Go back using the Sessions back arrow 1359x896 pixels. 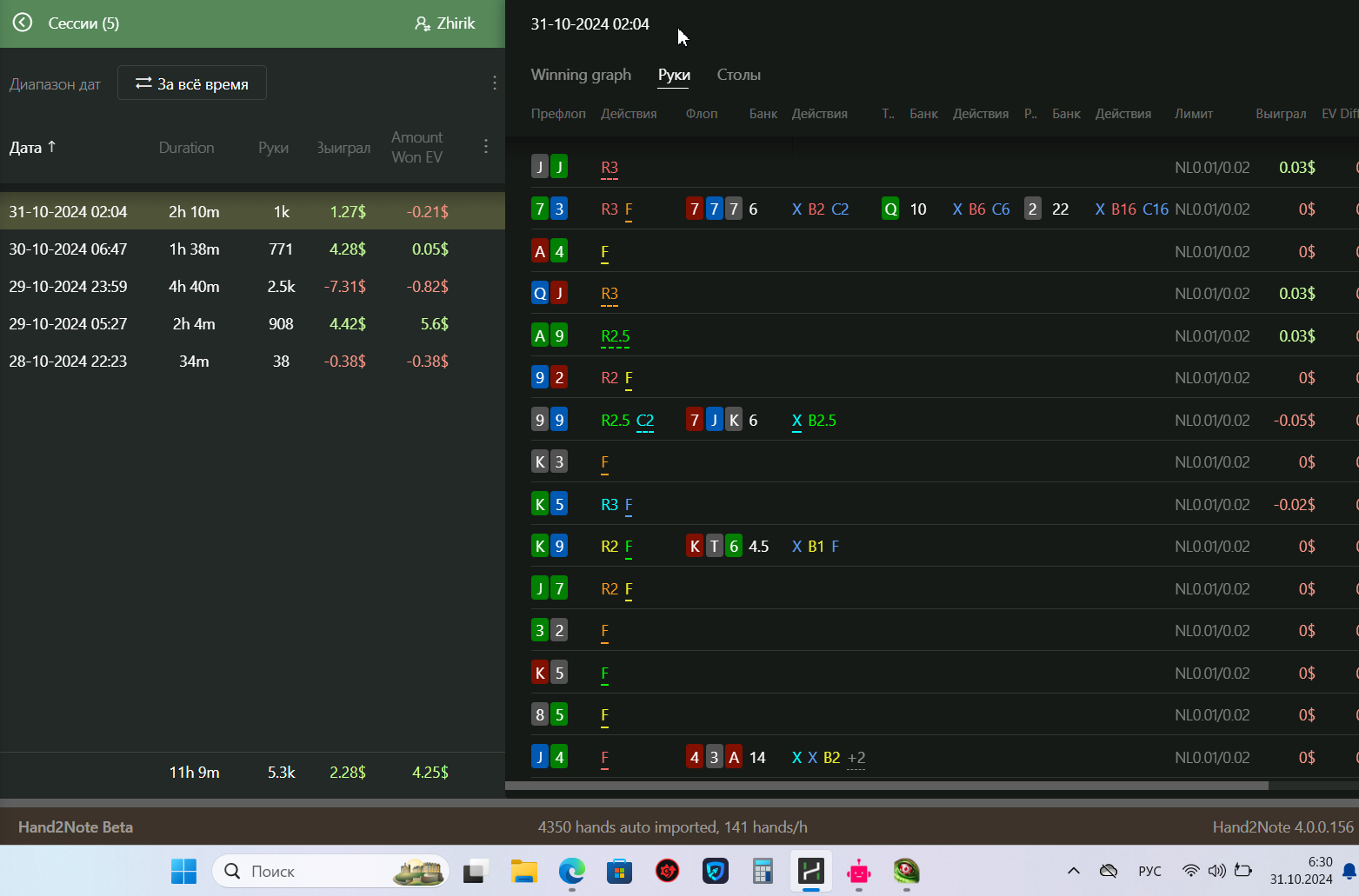pyautogui.click(x=23, y=23)
